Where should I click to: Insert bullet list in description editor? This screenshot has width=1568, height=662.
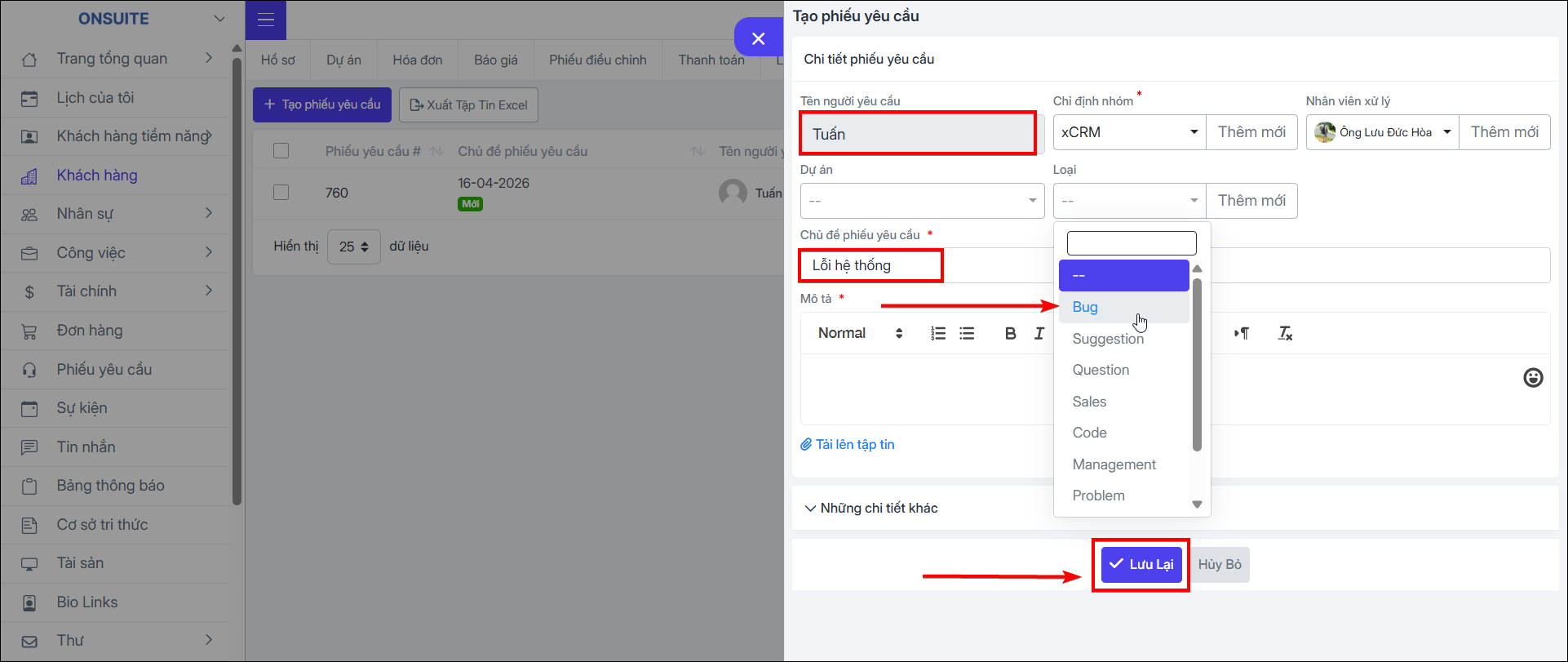[967, 333]
